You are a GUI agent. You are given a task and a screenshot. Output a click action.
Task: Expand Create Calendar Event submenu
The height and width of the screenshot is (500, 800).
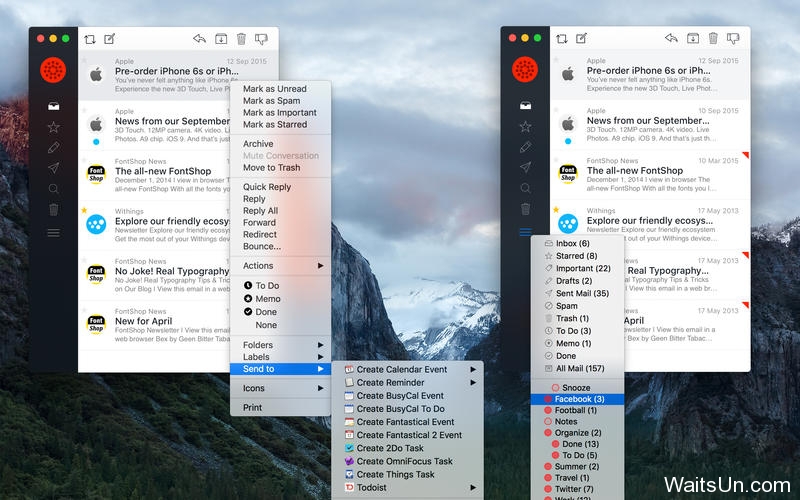coord(407,369)
